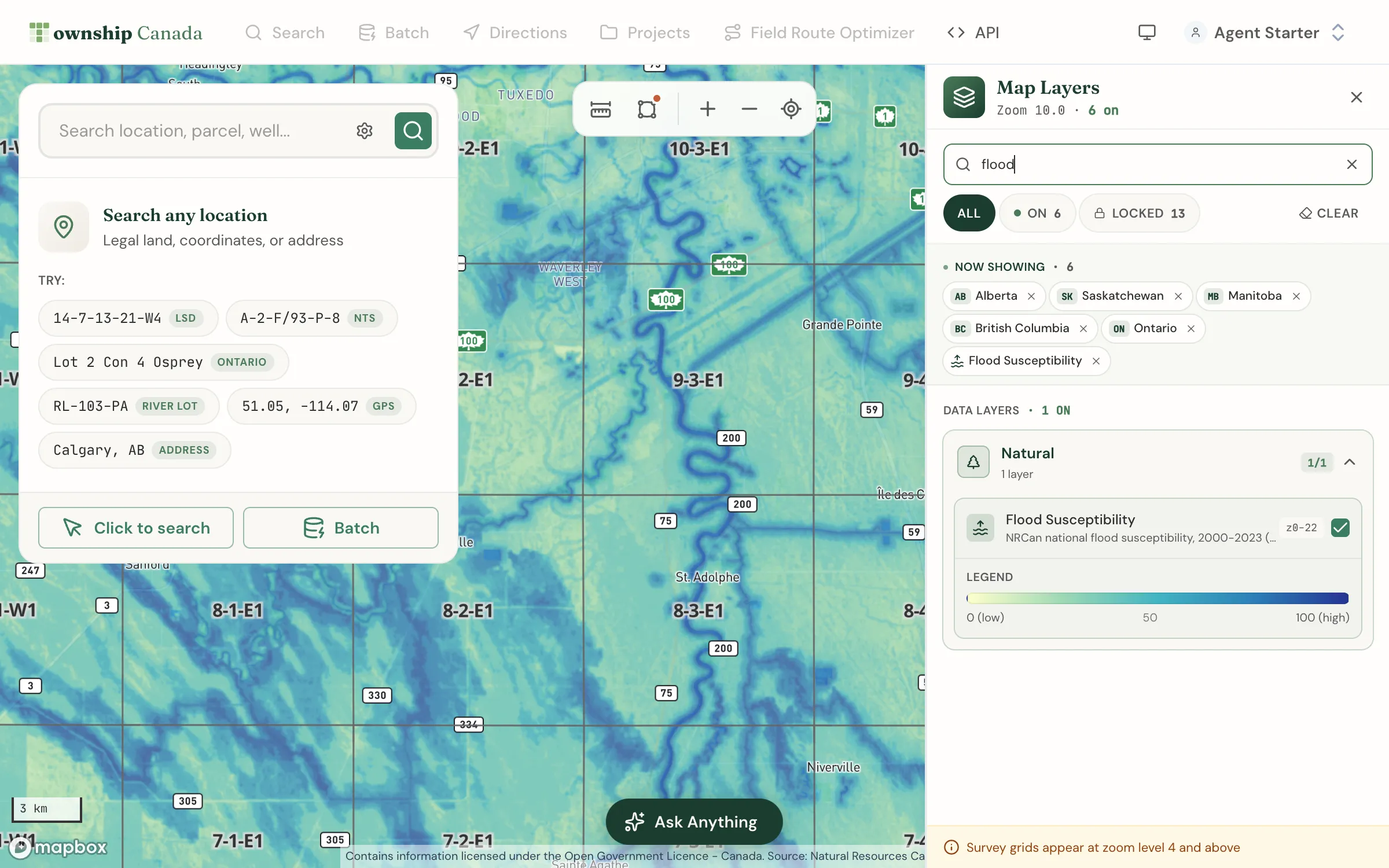Select the map measure ruler tool
This screenshot has height=868, width=1389.
point(600,109)
